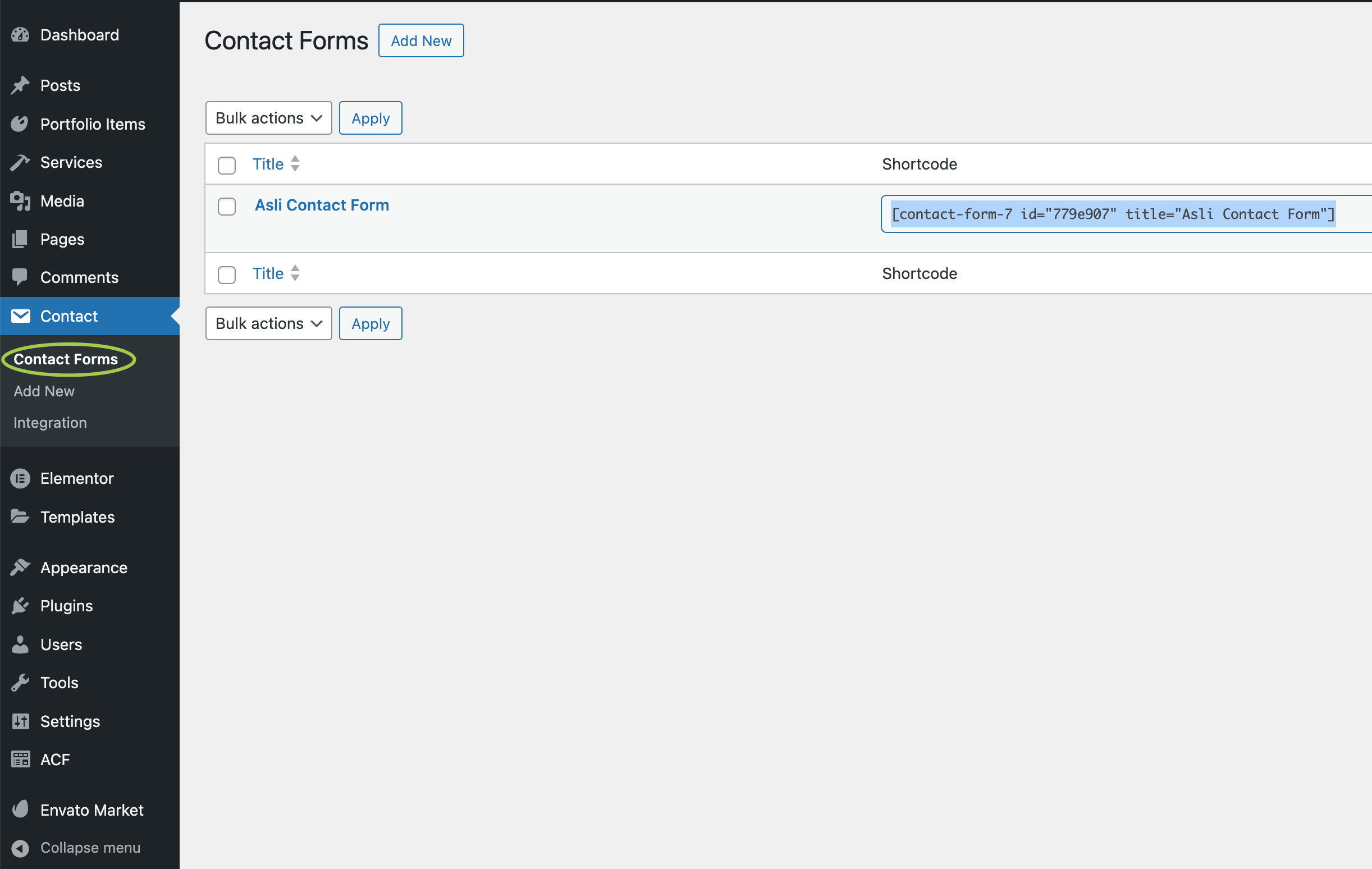Click the Posts pushpin icon
Screen dimensions: 1372x869
(21, 85)
